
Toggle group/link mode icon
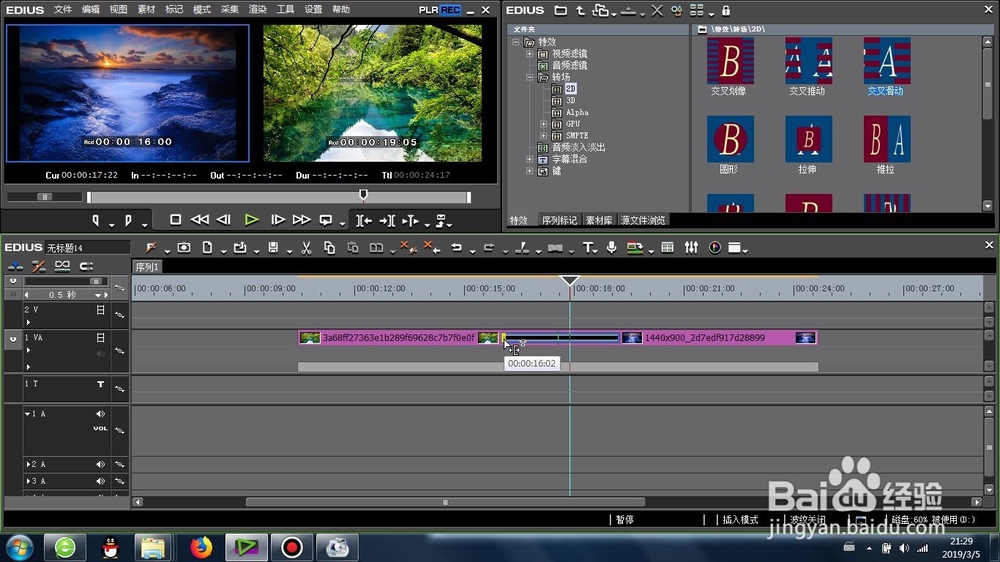point(62,266)
